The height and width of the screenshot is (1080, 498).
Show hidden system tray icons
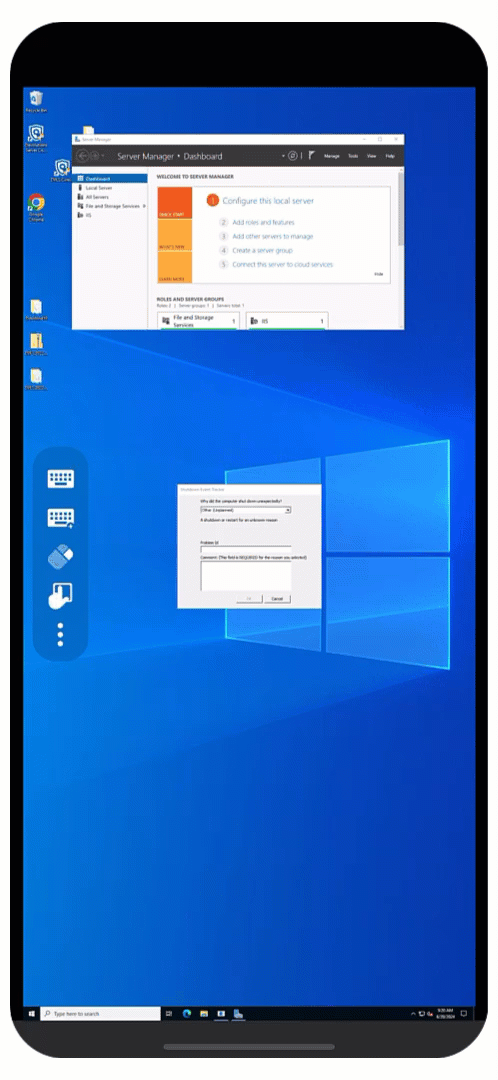pyautogui.click(x=413, y=1014)
